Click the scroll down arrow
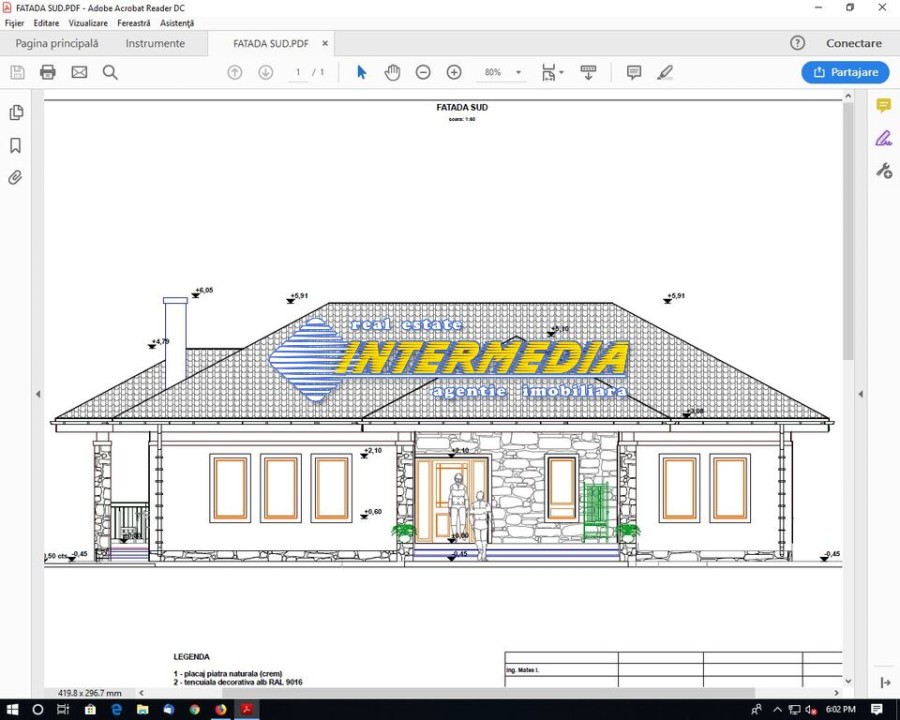 point(848,682)
